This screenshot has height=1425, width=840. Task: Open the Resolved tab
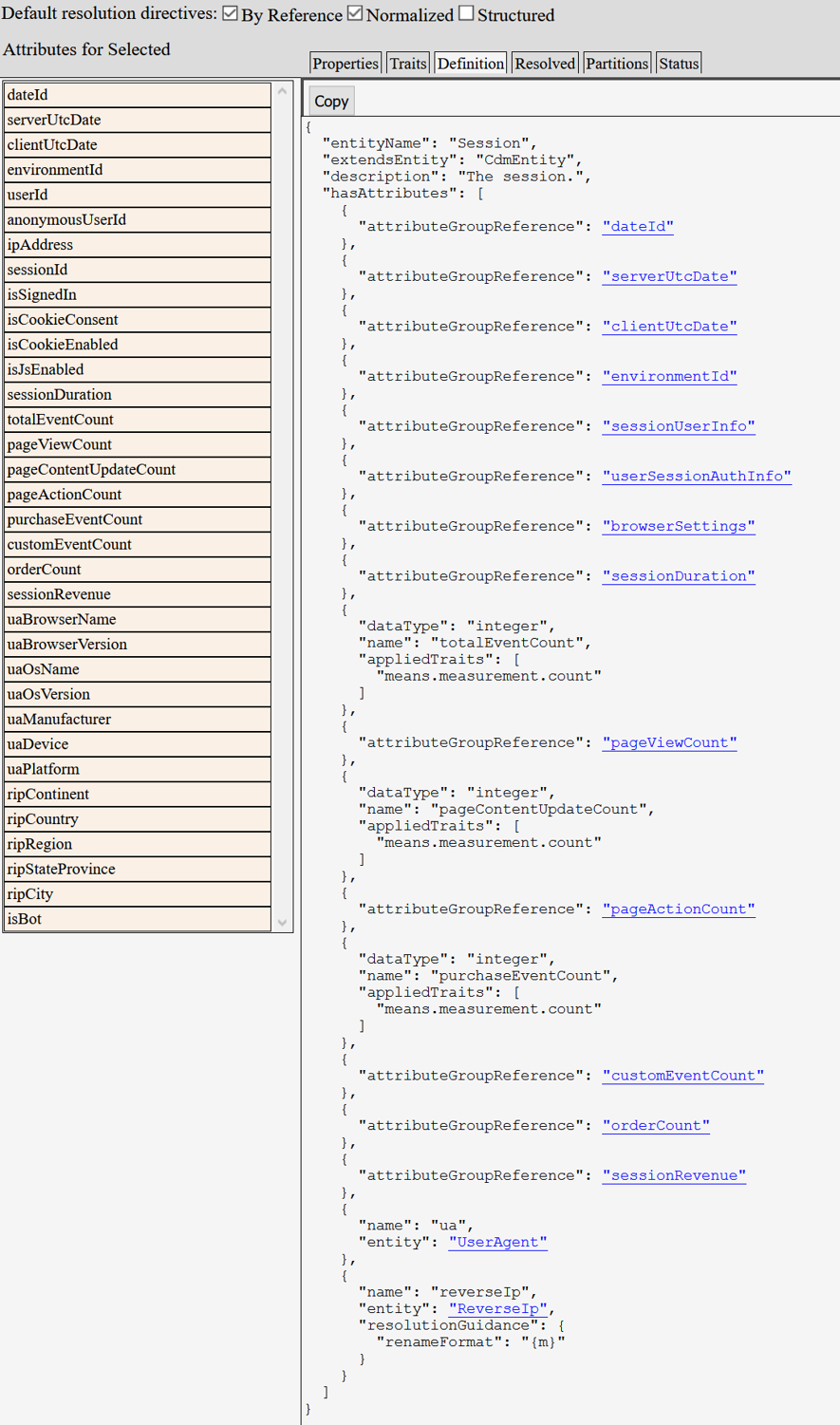pos(545,64)
